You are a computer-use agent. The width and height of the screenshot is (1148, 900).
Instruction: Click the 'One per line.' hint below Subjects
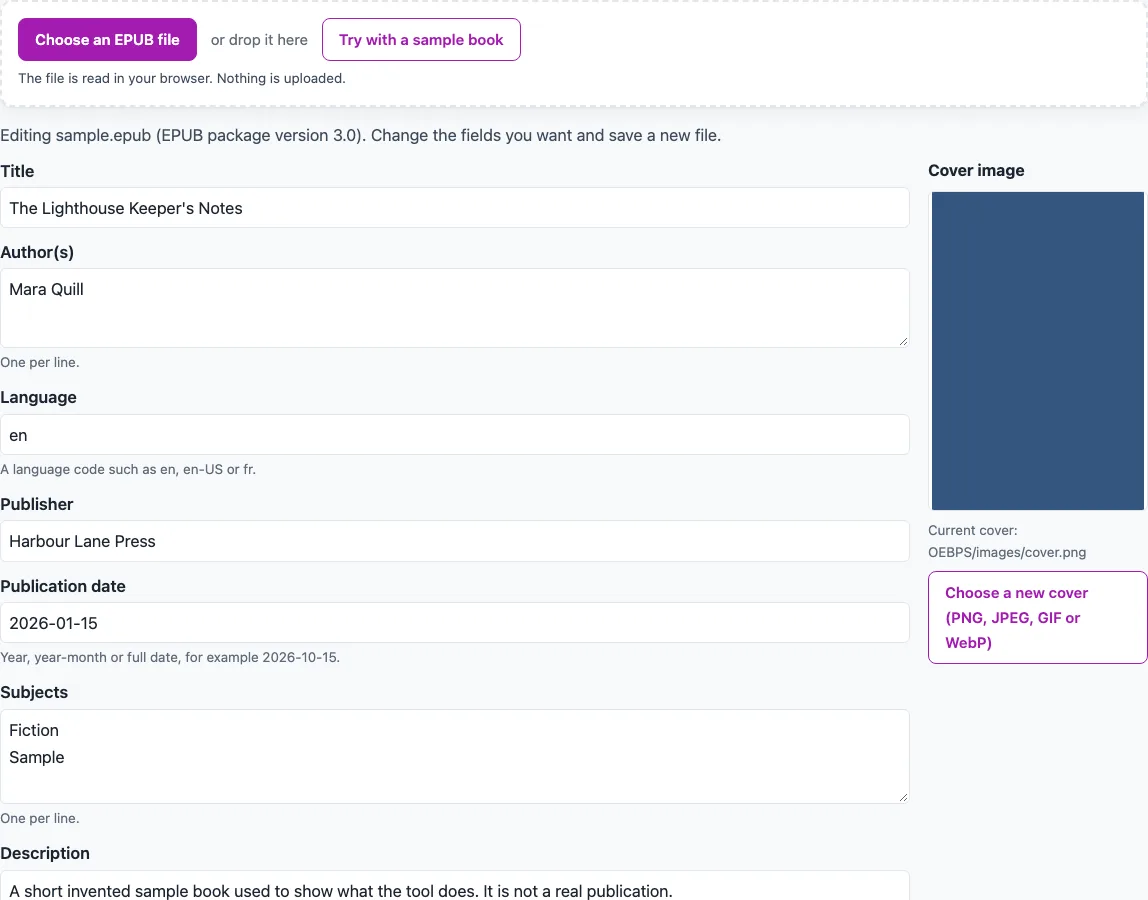pos(40,819)
